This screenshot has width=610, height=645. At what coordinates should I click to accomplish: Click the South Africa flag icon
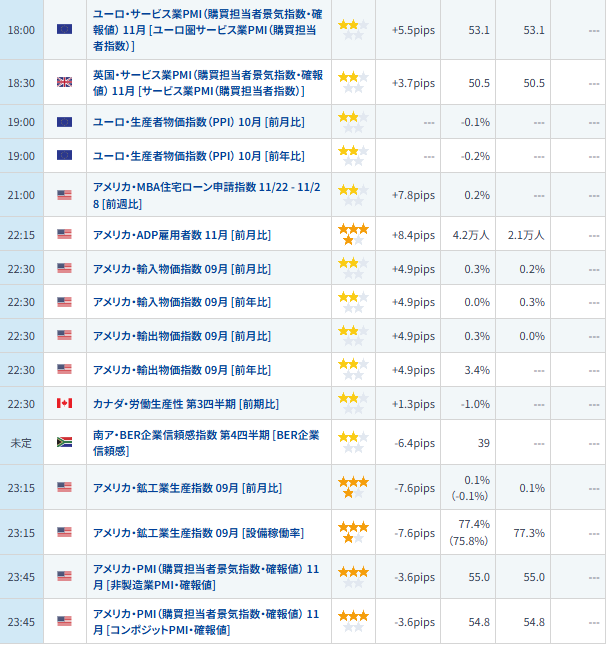(65, 442)
